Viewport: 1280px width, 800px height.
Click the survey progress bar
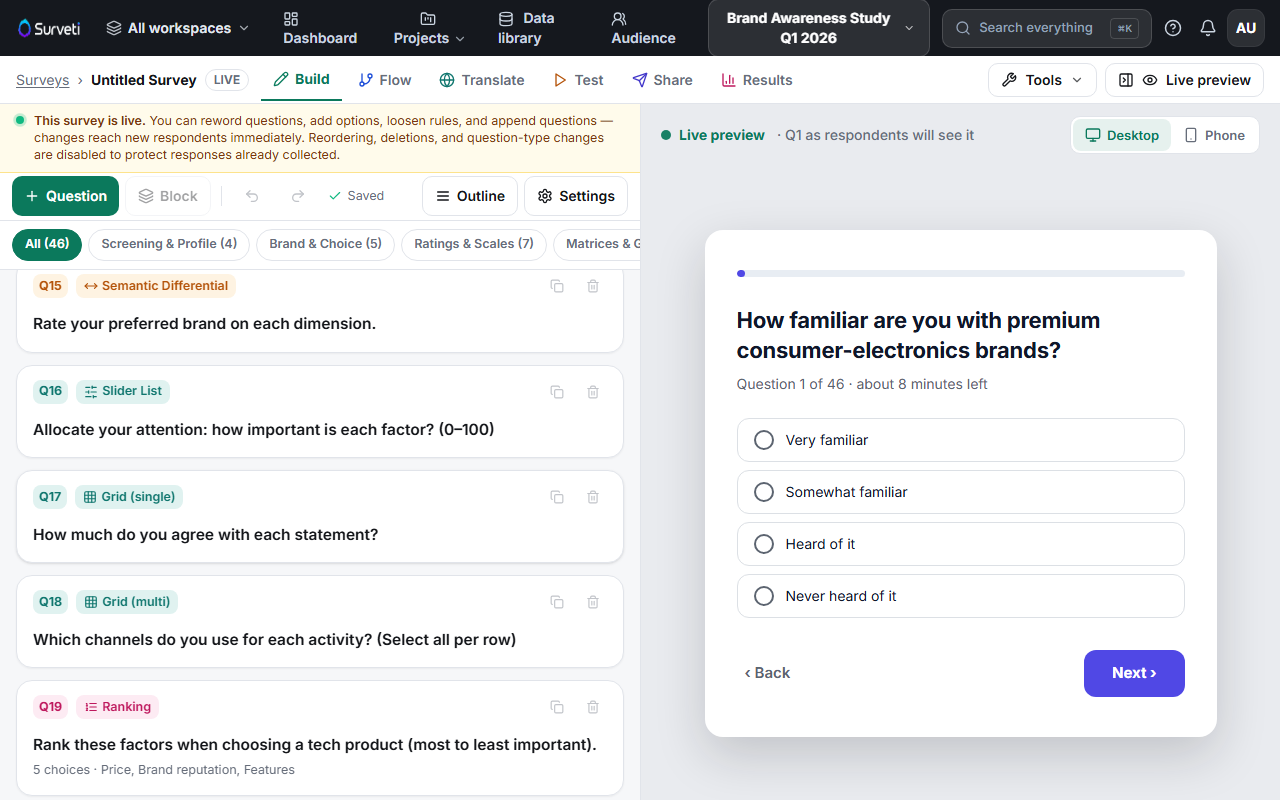coord(960,273)
